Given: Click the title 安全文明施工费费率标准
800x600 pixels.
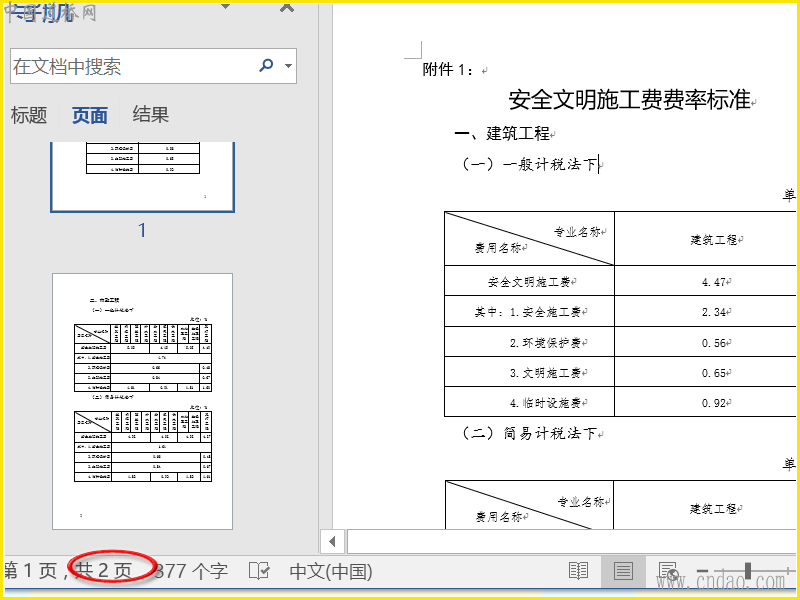Looking at the screenshot, I should click(x=630, y=99).
